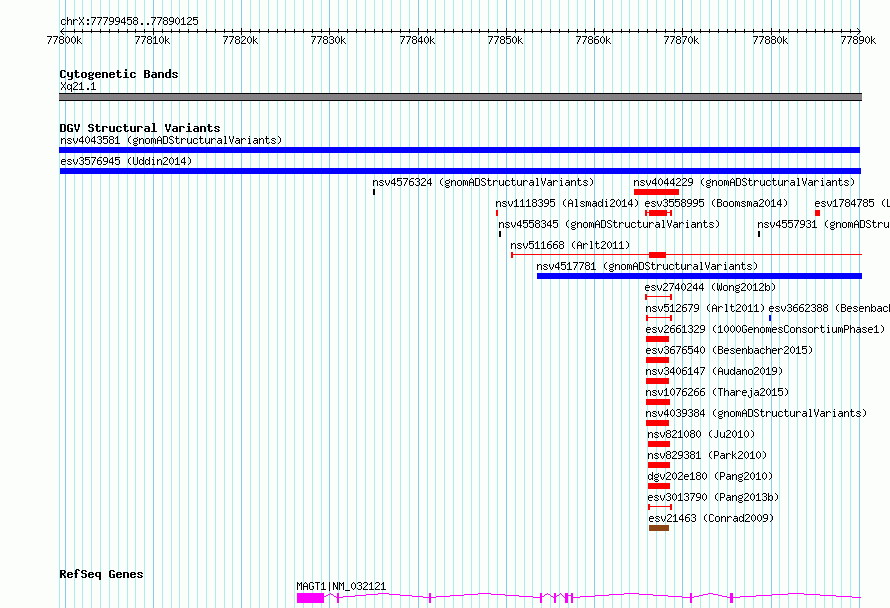Click dgv202e180 (Pang2010) label
890x608 pixels.
click(x=710, y=476)
